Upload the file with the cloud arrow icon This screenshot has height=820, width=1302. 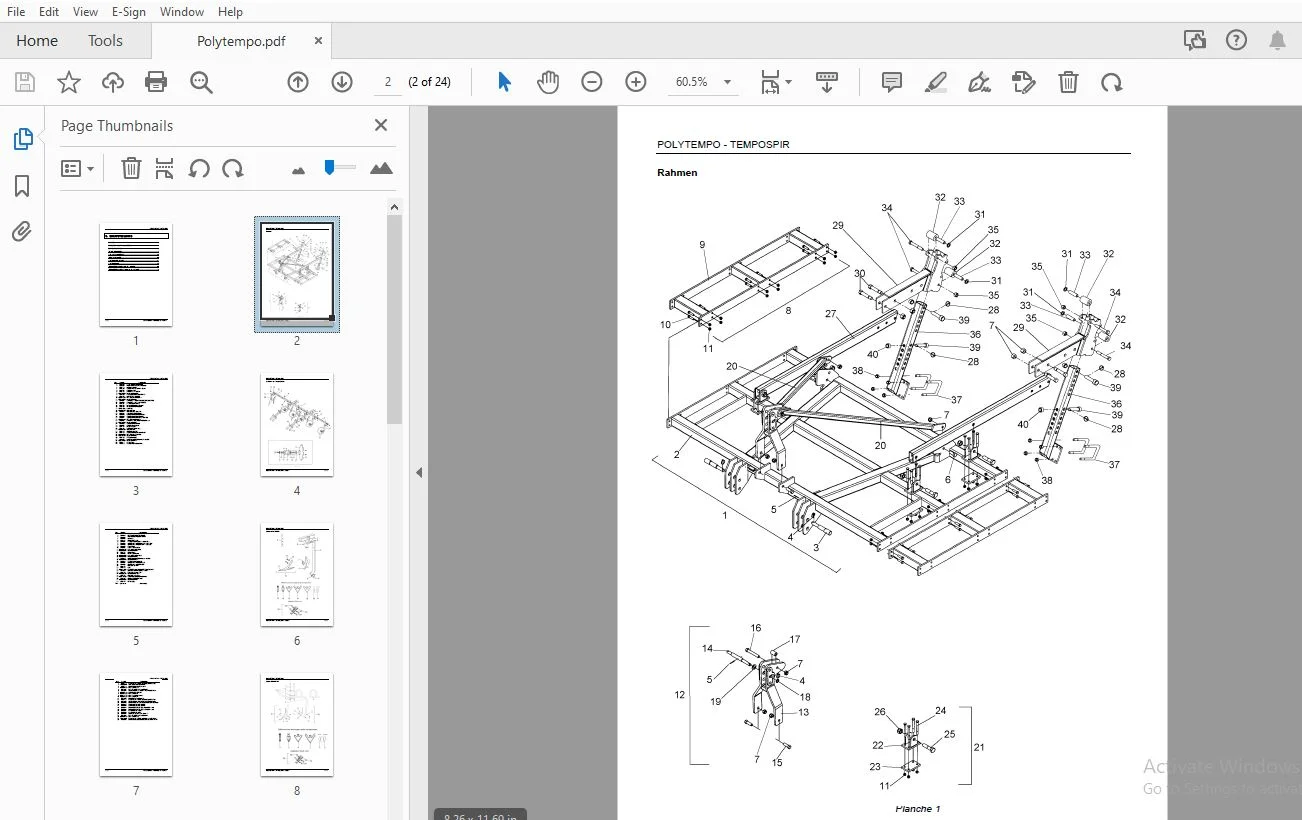(113, 82)
